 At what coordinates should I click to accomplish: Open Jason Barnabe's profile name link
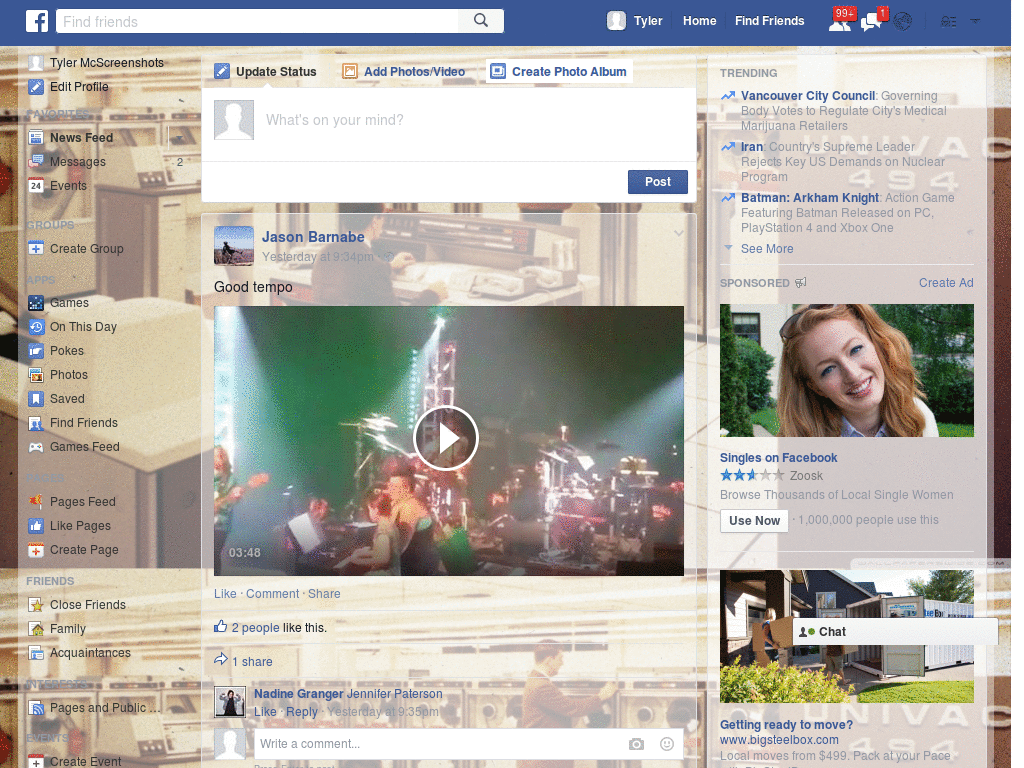coord(313,237)
